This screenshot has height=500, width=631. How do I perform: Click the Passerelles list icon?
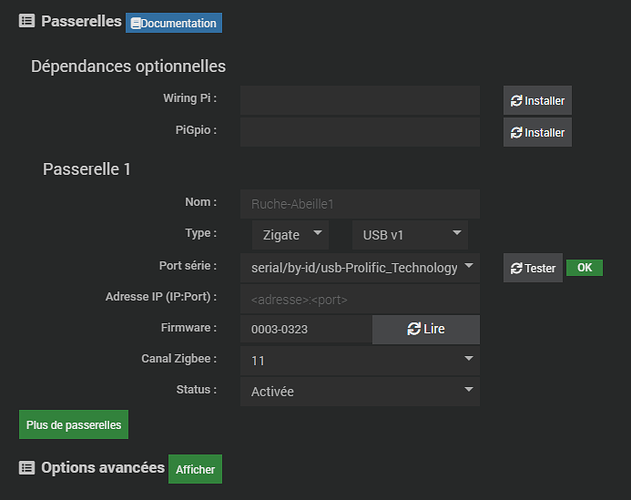coord(27,21)
